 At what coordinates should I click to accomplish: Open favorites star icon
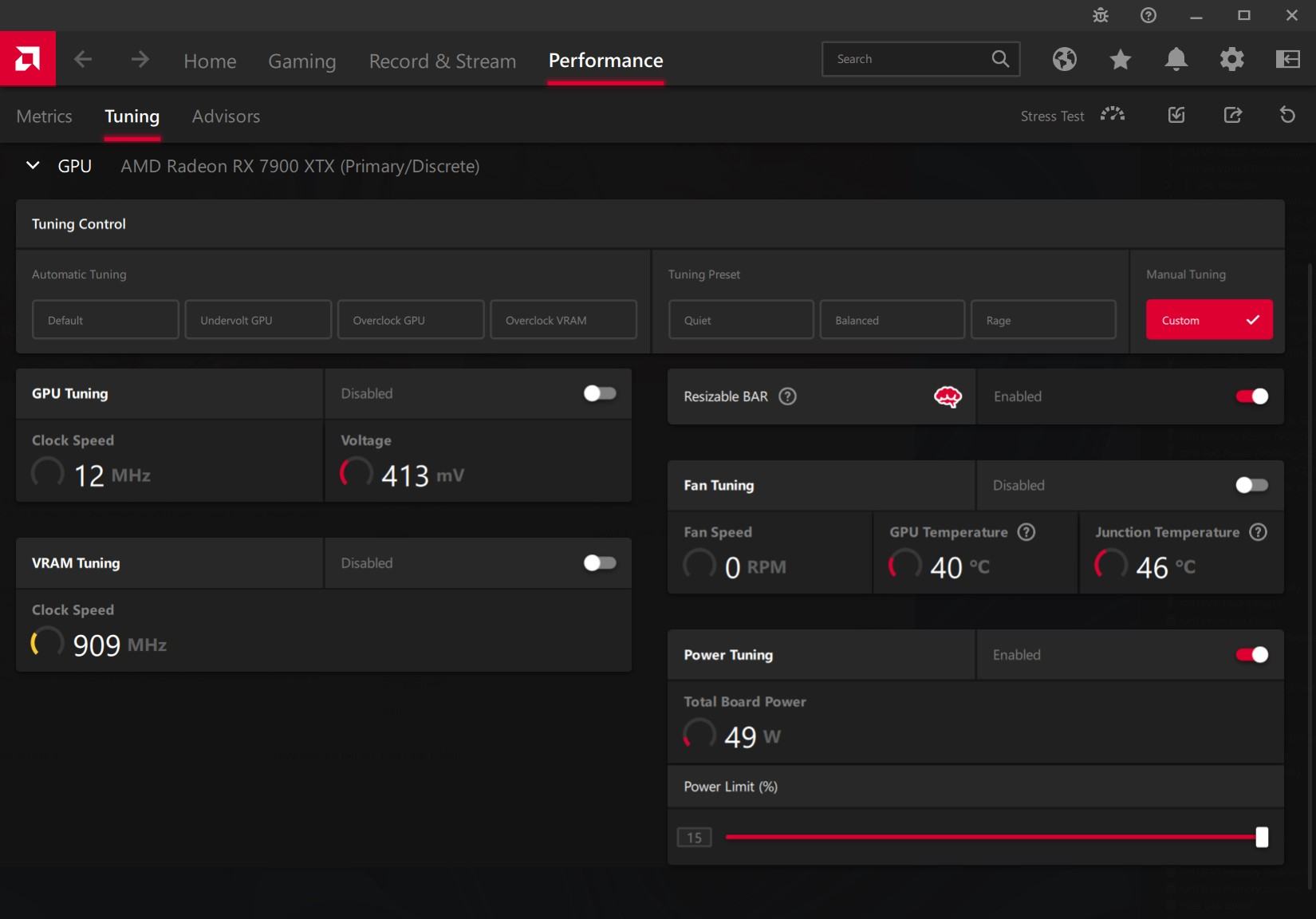(x=1120, y=59)
